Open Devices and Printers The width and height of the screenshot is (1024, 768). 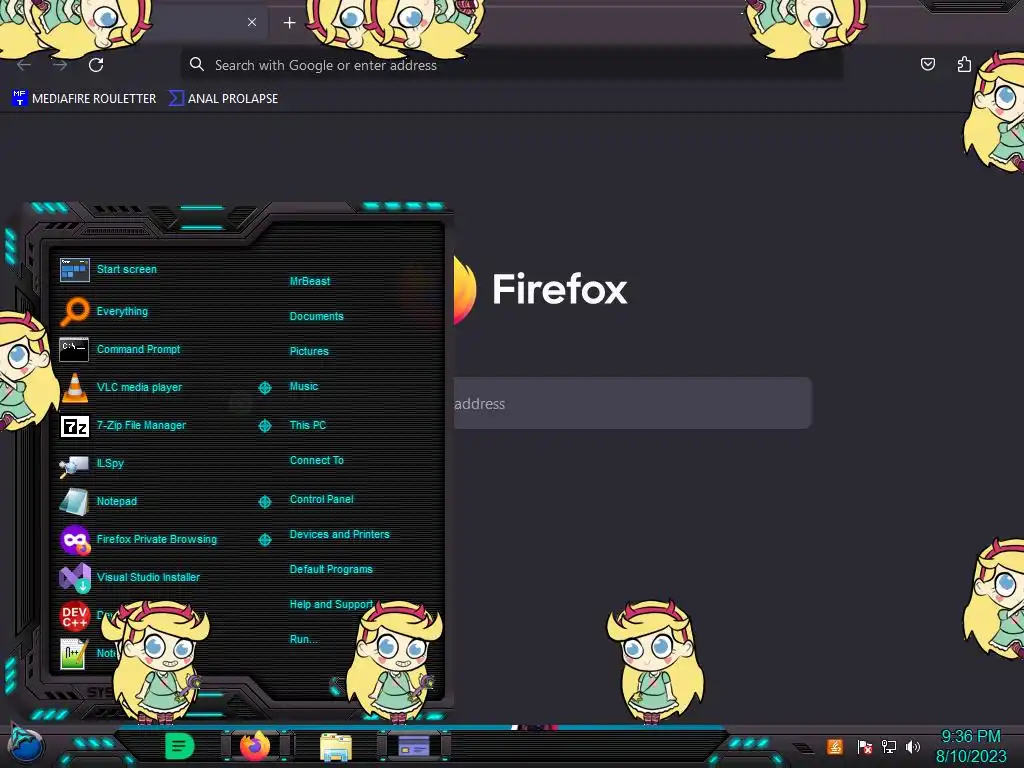pyautogui.click(x=340, y=534)
